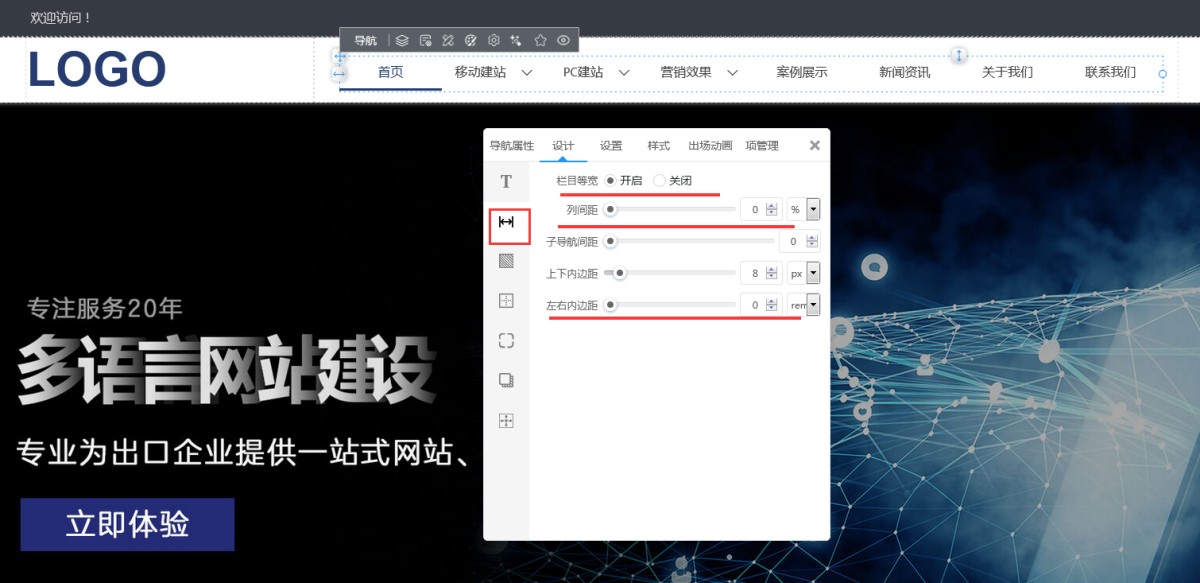Expand the 移动建站 nav submenu arrow
Screen dimensions: 1200x583
tap(527, 73)
